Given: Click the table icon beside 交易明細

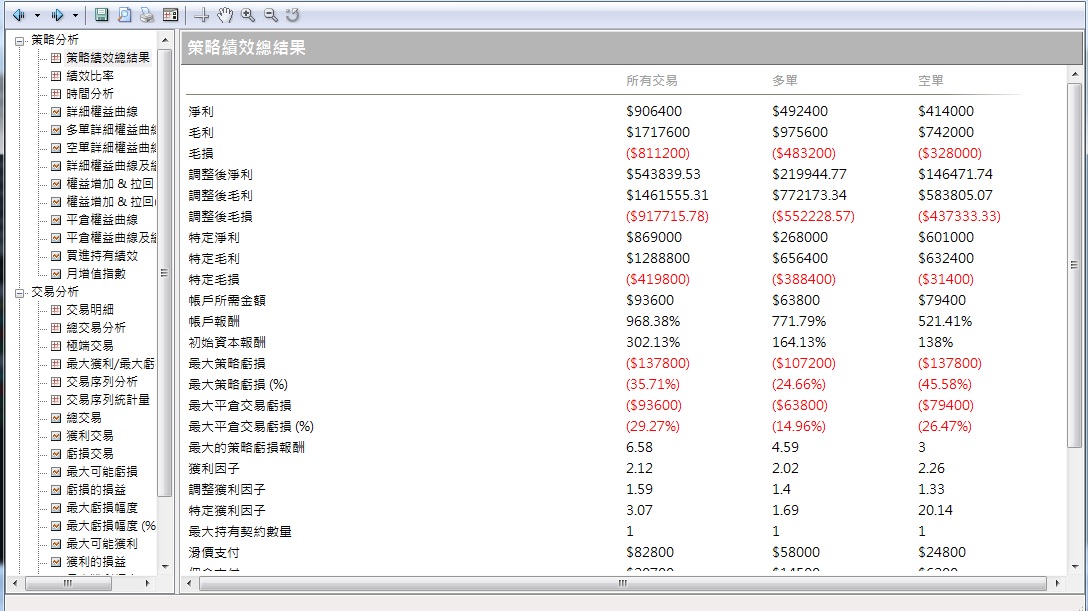Looking at the screenshot, I should [56, 309].
